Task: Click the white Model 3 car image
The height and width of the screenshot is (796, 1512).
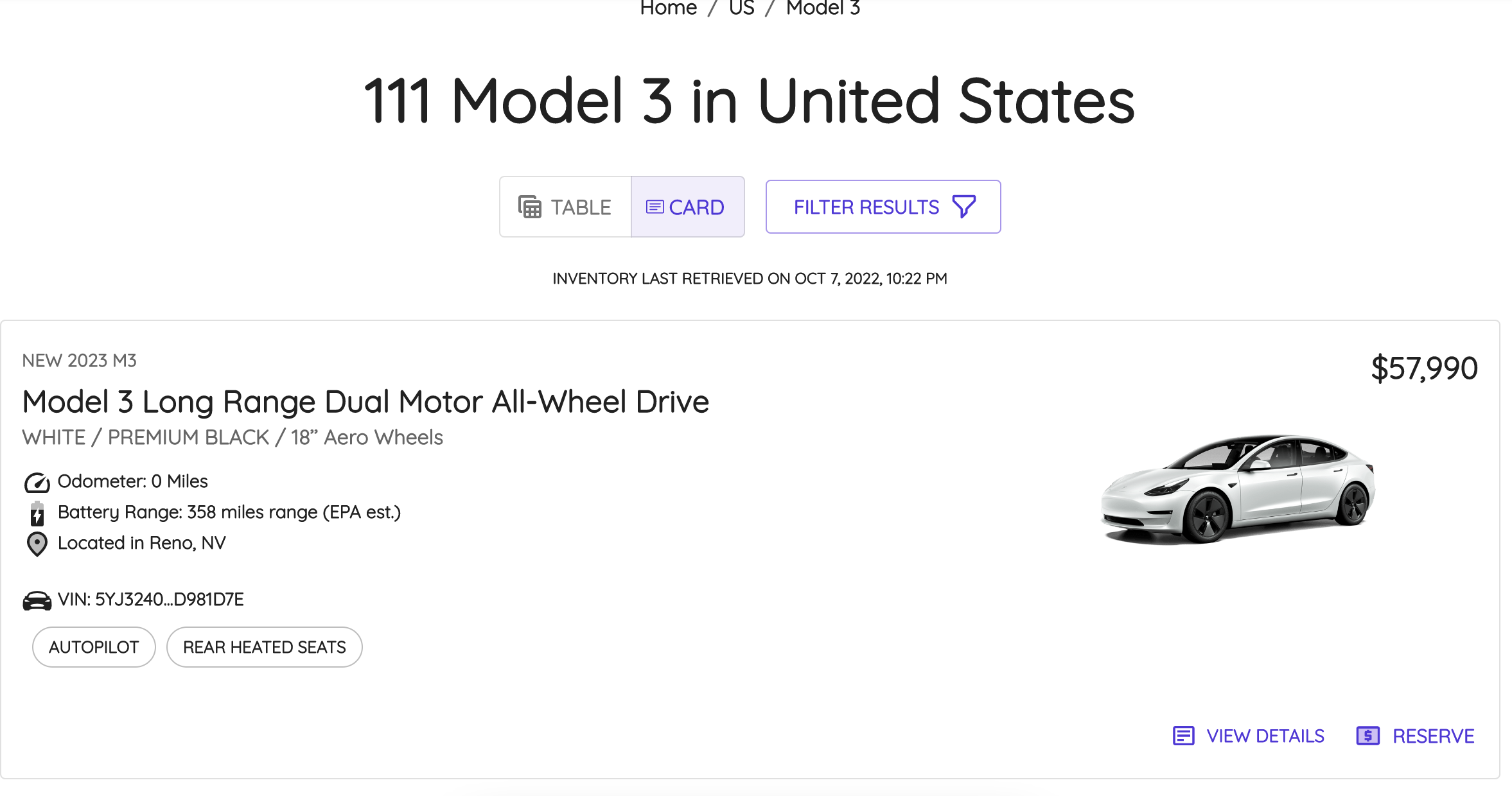Action: [x=1237, y=489]
